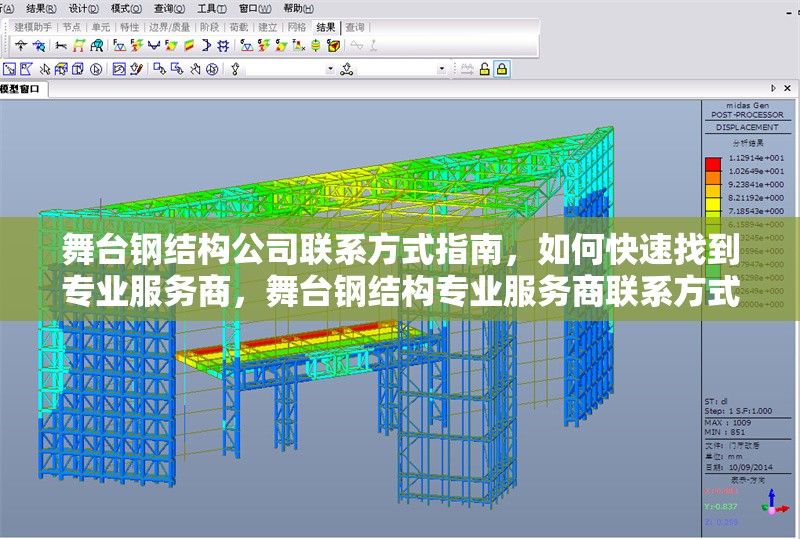The width and height of the screenshot is (800, 539).
Task: Open the node selection dropdown arrow
Action: point(331,69)
